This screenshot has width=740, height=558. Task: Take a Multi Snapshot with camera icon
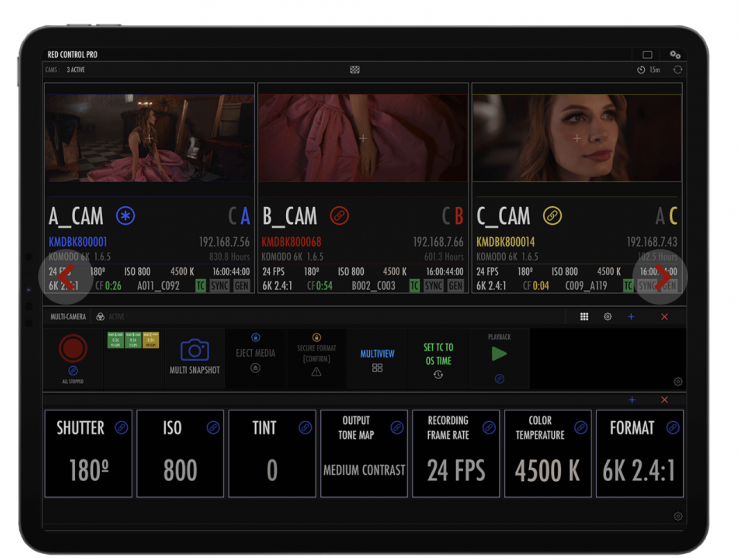click(x=194, y=358)
